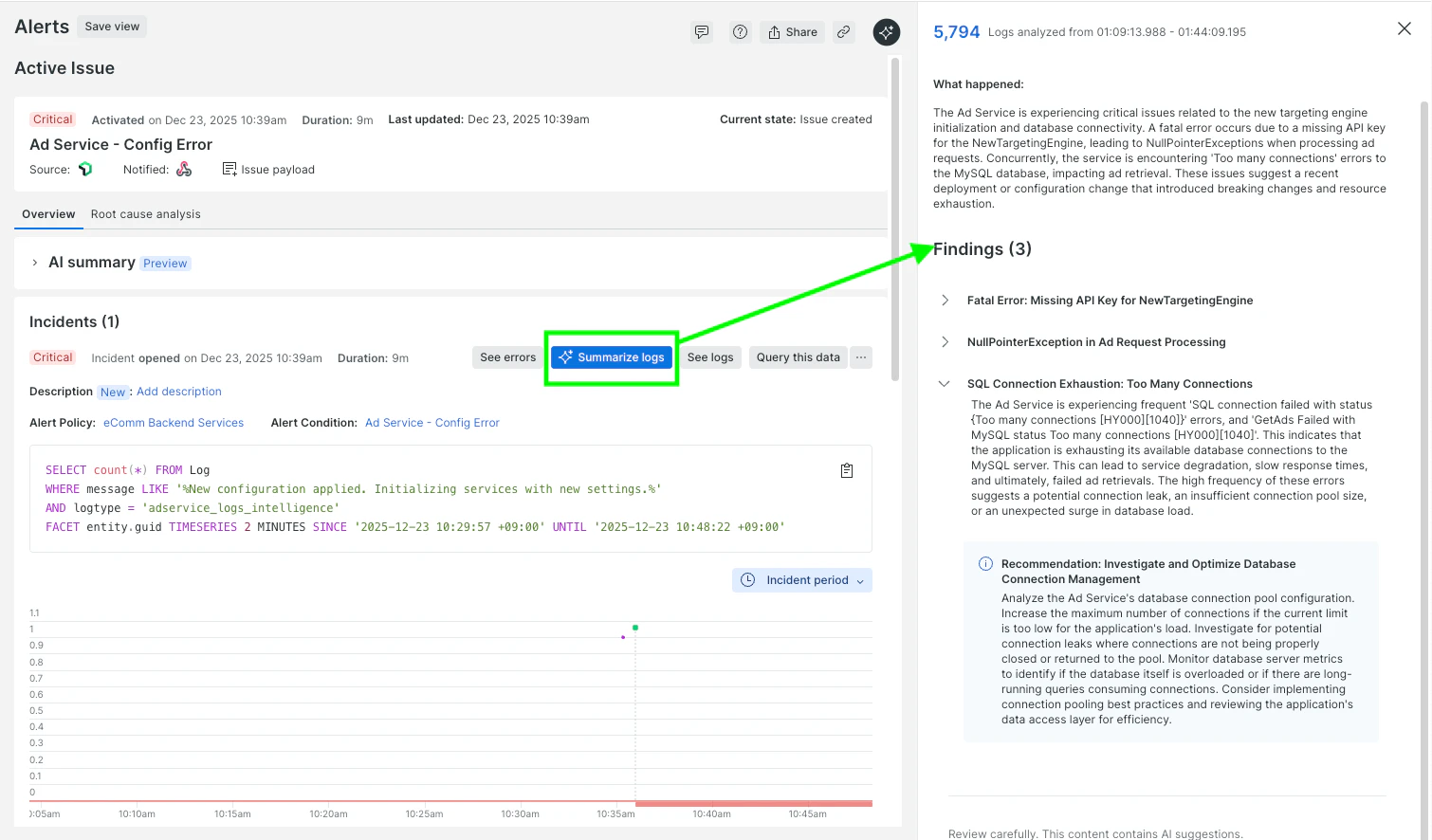Click the Notified webhook icon
Viewport: 1432px width, 840px height.
point(184,169)
